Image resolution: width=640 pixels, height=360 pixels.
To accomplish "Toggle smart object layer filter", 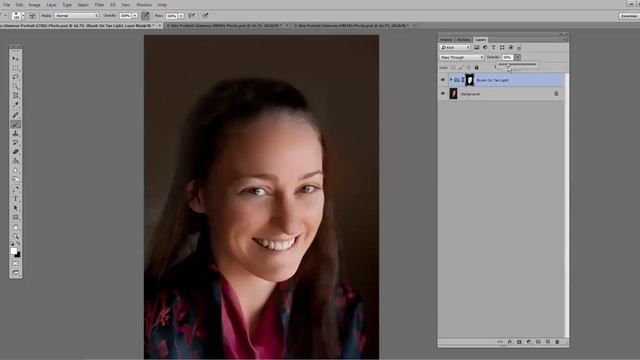I will click(511, 48).
